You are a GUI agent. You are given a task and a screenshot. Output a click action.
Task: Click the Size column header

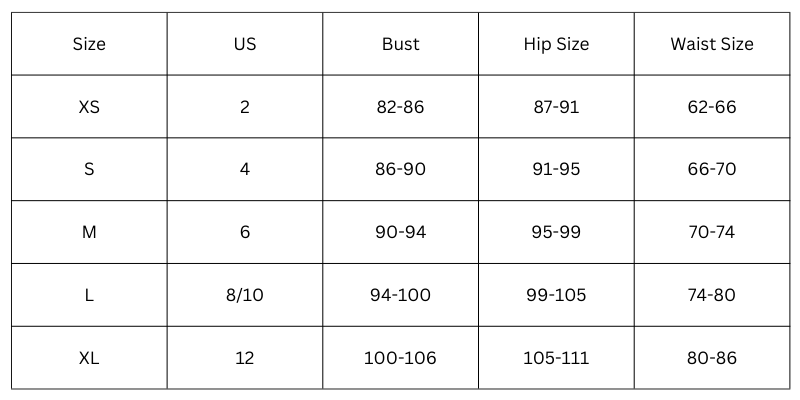89,44
